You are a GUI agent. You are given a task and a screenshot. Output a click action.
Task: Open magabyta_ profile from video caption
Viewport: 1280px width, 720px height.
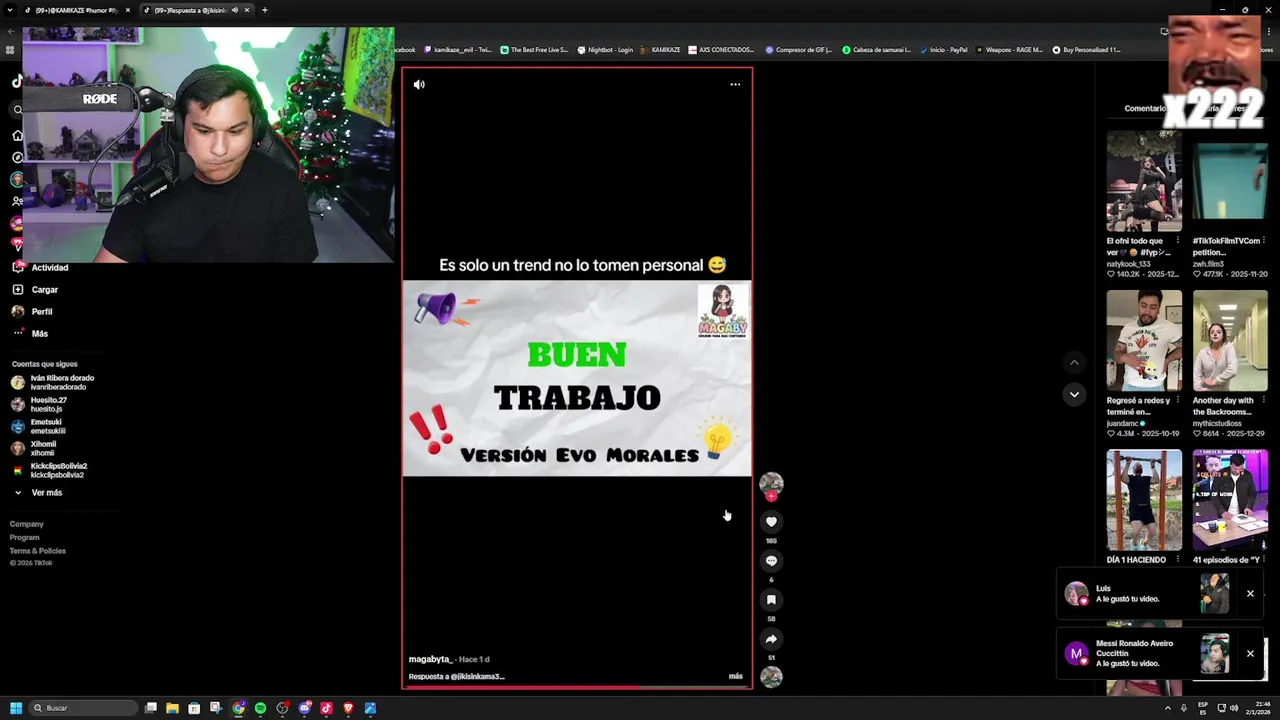(x=430, y=659)
